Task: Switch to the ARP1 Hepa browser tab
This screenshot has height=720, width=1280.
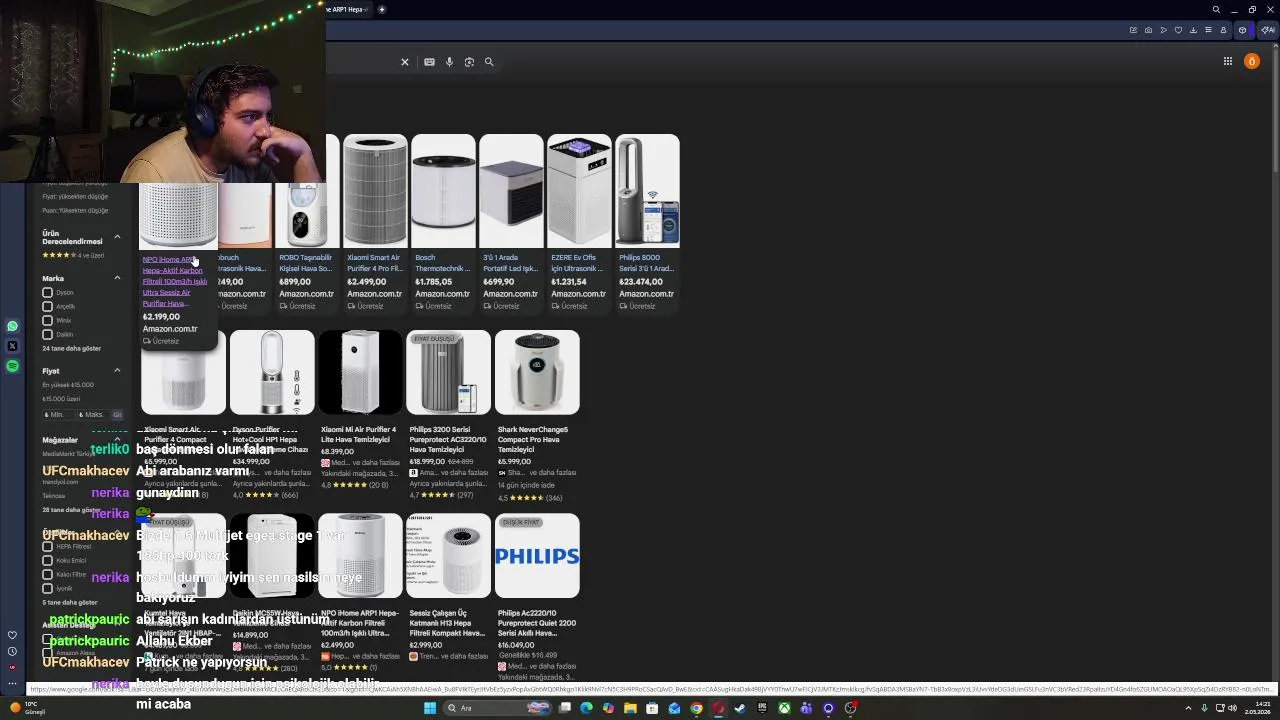Action: click(x=347, y=9)
